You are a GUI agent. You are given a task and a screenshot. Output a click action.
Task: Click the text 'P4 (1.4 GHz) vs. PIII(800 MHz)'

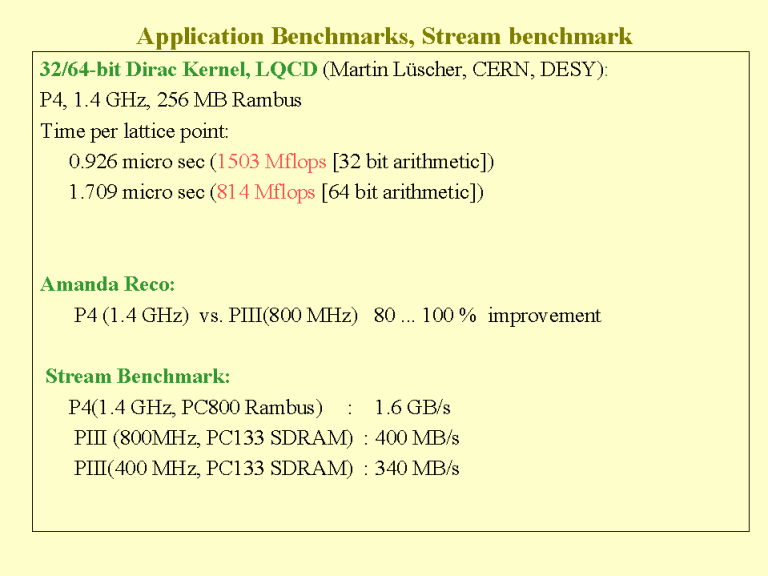pos(216,315)
